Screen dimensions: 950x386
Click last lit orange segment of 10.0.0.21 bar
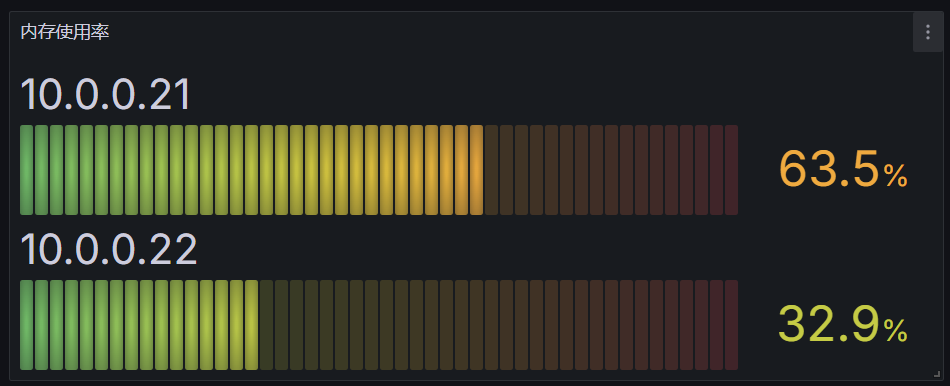(476, 170)
